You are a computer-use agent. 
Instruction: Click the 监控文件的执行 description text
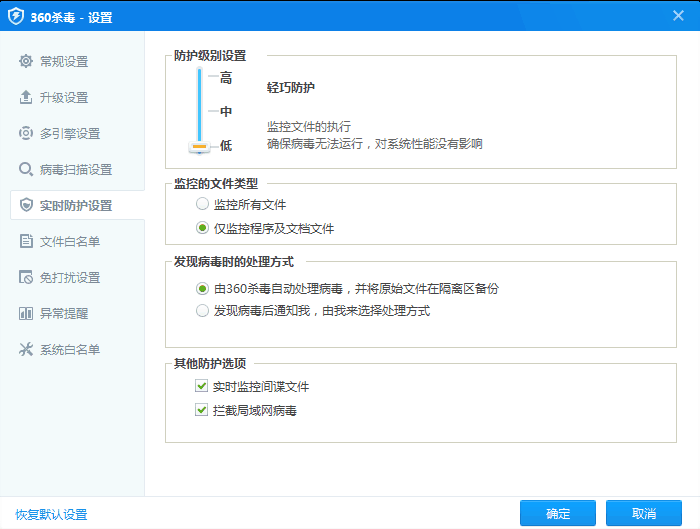[309, 126]
